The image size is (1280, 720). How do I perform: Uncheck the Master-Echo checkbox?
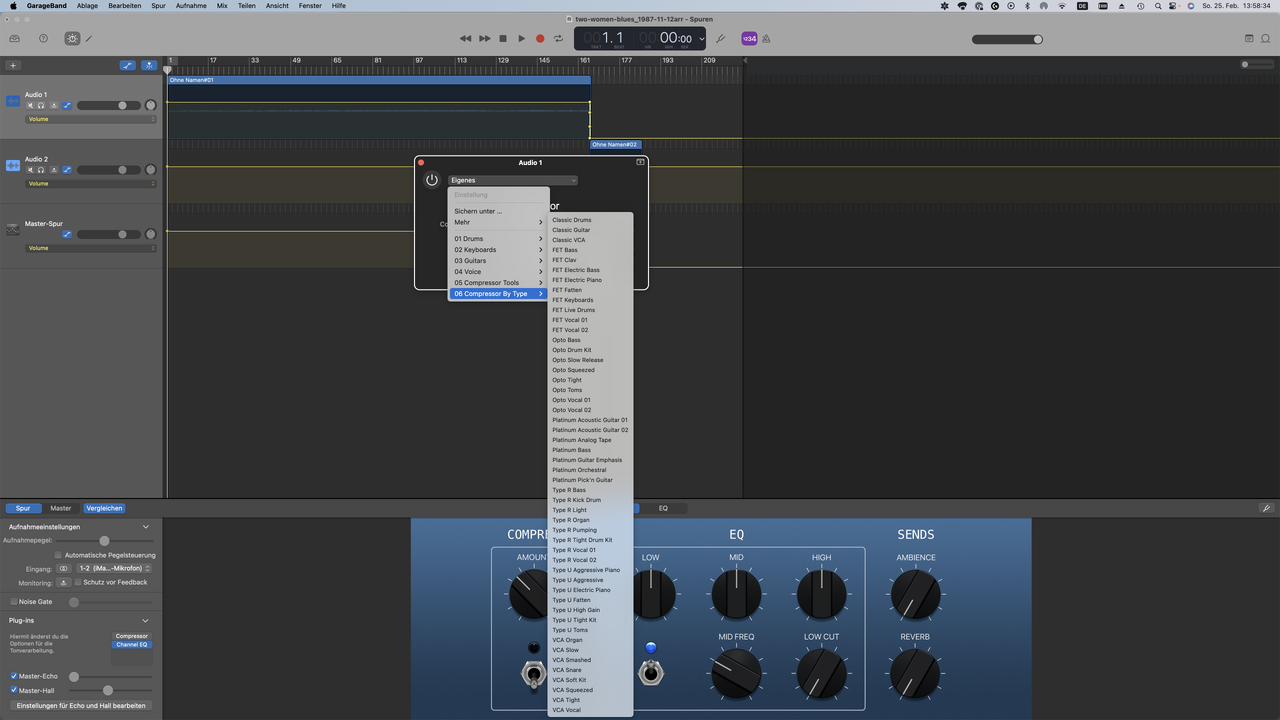point(13,676)
